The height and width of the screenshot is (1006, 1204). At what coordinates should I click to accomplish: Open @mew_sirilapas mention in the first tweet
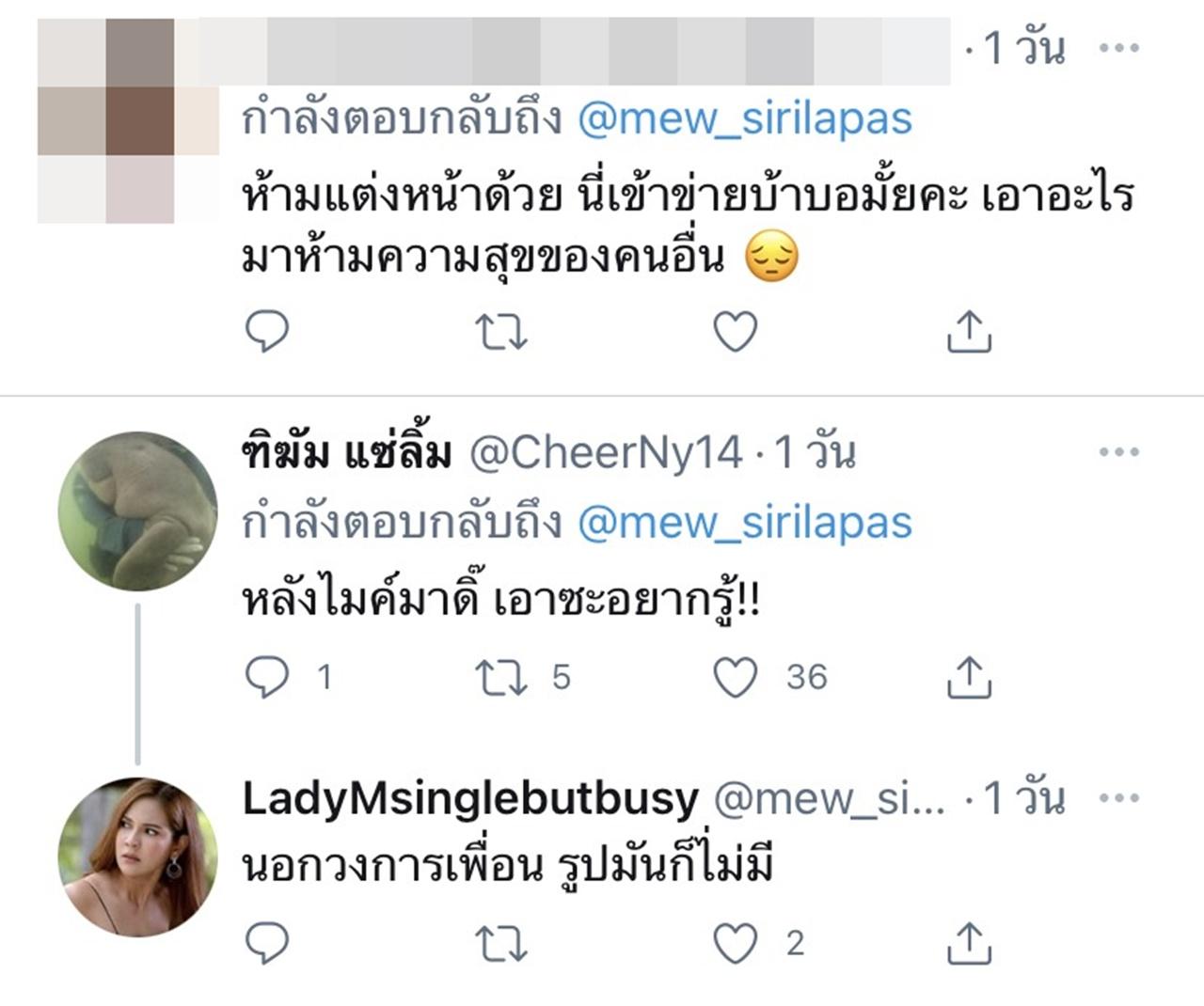pyautogui.click(x=744, y=119)
